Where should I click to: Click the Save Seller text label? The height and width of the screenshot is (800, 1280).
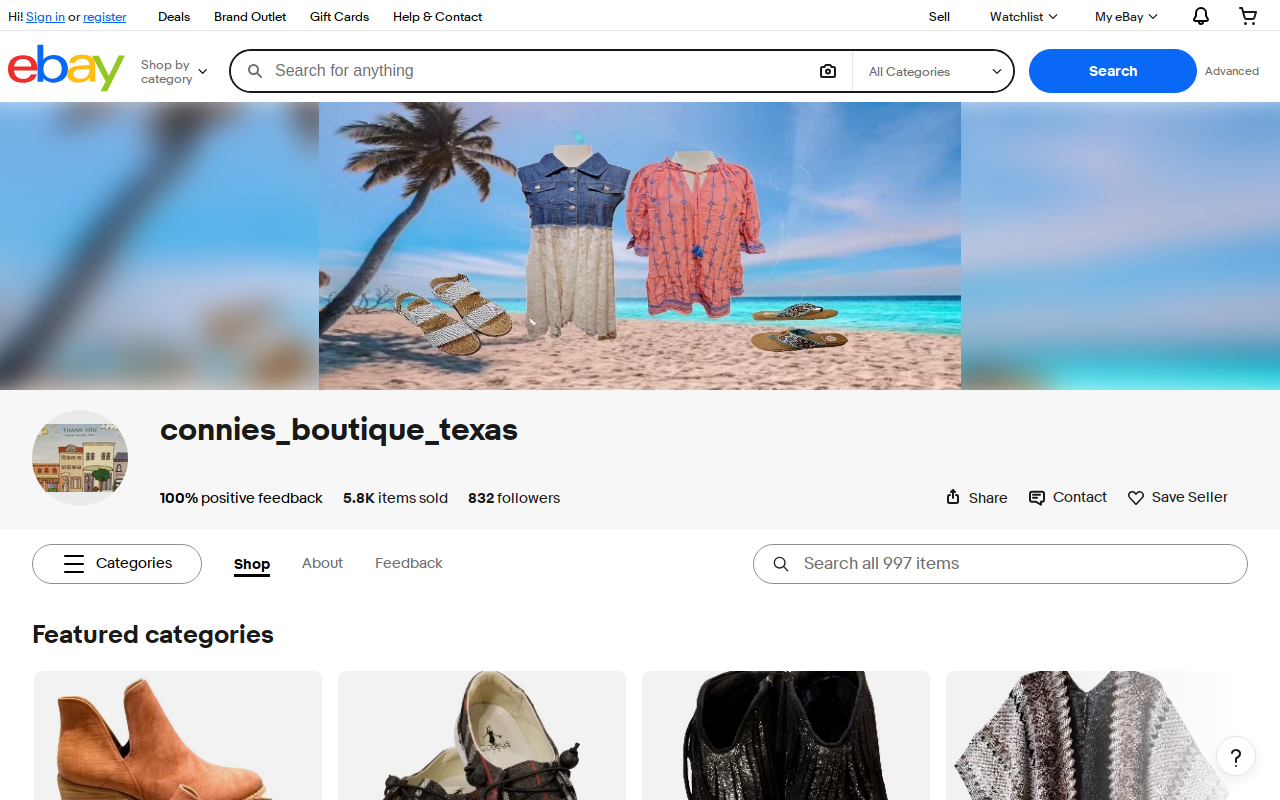click(1190, 497)
